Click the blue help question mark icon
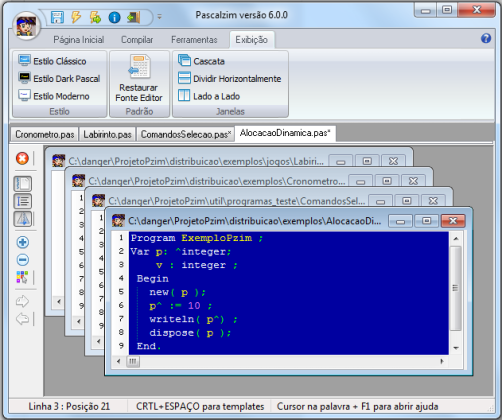 486,38
